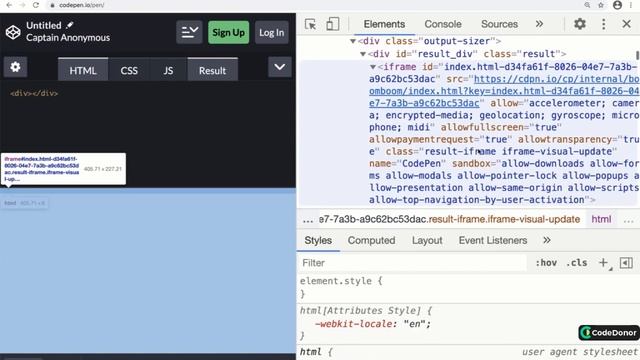This screenshot has height=360, width=640.
Task: Reload the page in browser
Action: (x=36, y=5)
